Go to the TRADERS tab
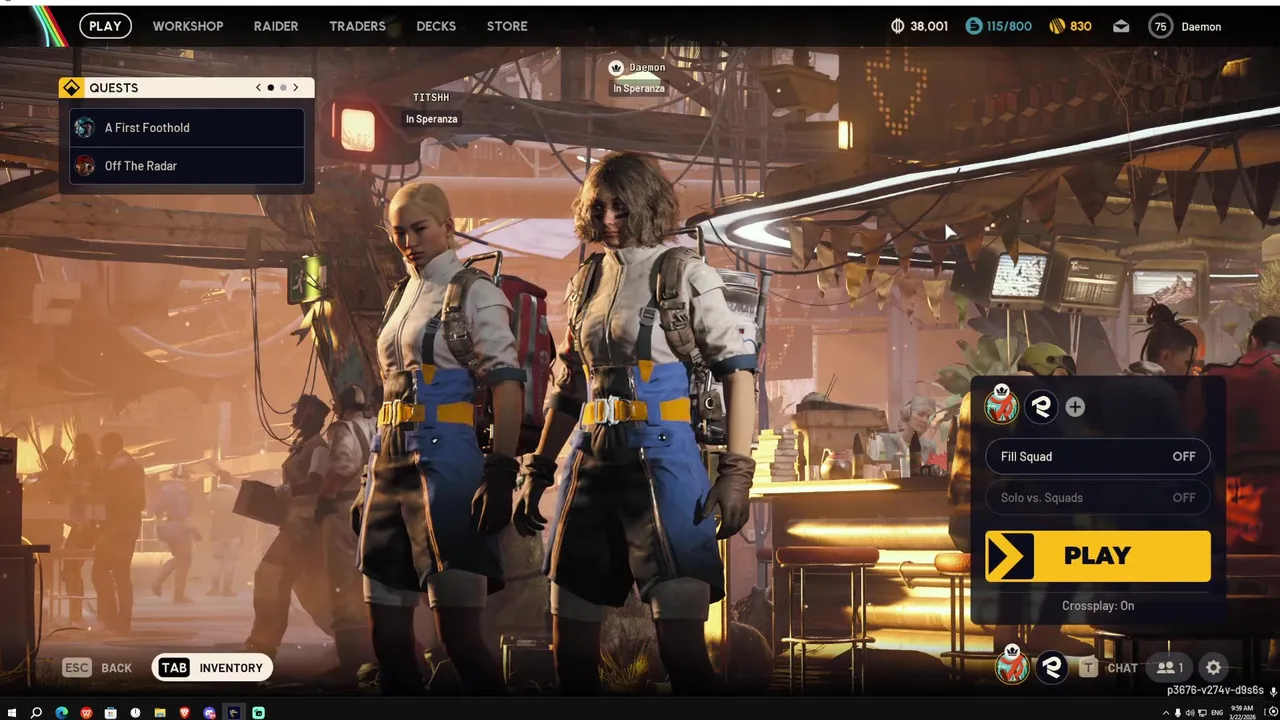This screenshot has width=1280, height=720. [357, 26]
